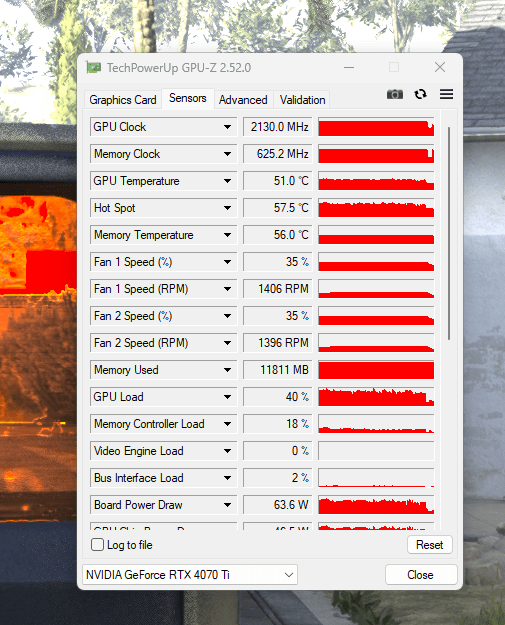The width and height of the screenshot is (505, 625).
Task: Click the Reset button
Action: pyautogui.click(x=430, y=544)
